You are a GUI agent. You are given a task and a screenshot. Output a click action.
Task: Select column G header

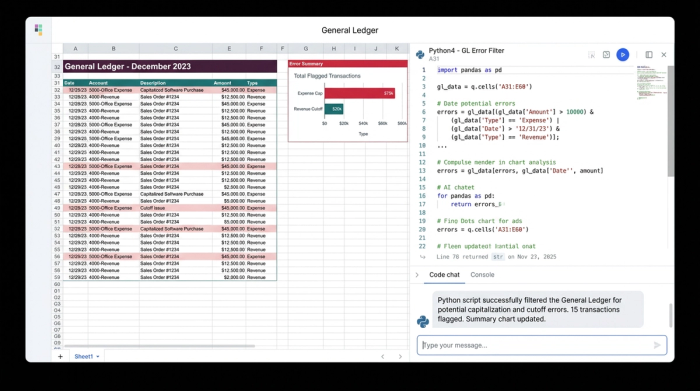click(306, 49)
